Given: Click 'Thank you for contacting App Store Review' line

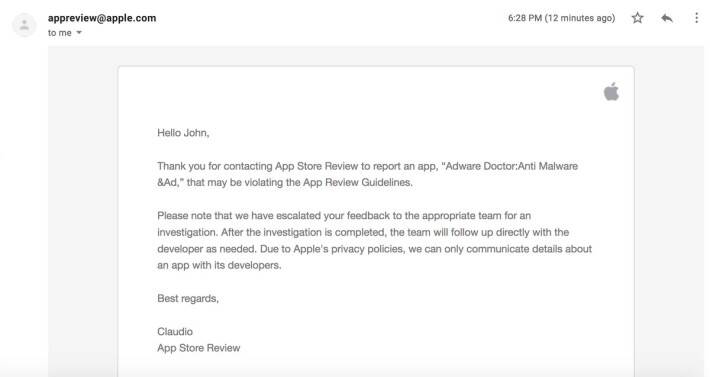Looking at the screenshot, I should point(258,166).
